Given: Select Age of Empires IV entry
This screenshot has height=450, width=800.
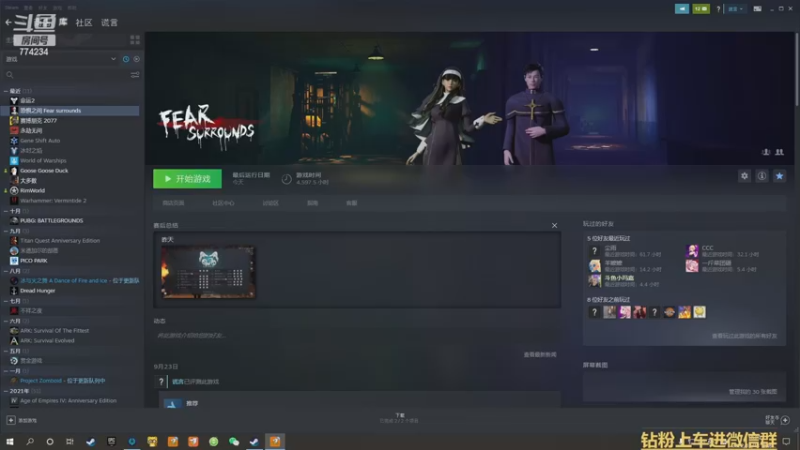Looking at the screenshot, I should pos(70,401).
